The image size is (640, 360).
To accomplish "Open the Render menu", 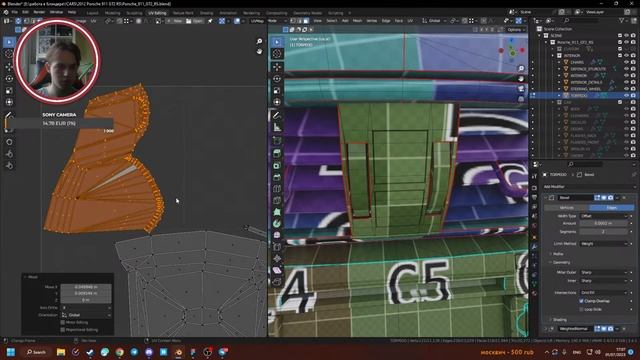I will pos(39,12).
